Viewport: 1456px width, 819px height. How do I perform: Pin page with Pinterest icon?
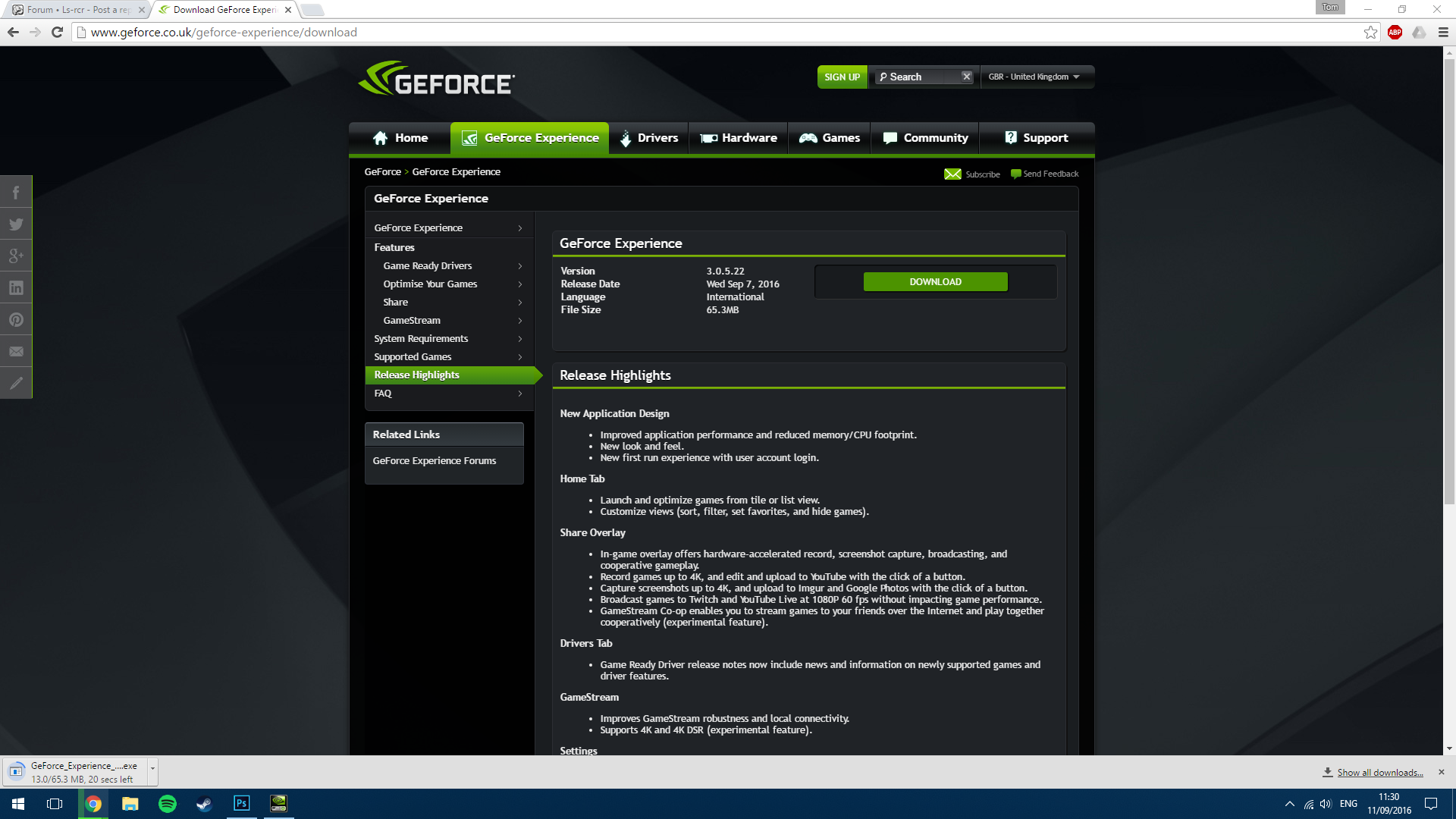pyautogui.click(x=16, y=320)
